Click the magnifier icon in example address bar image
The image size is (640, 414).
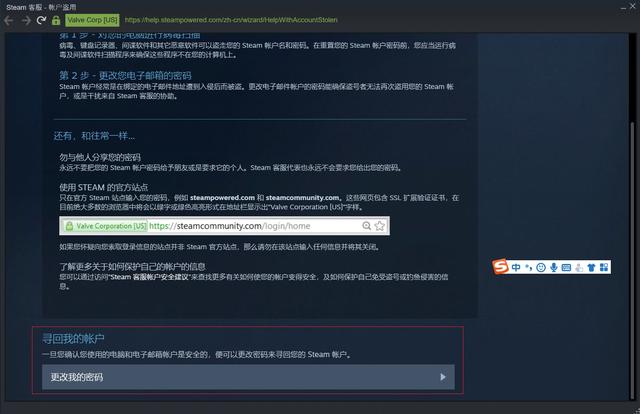click(x=367, y=226)
